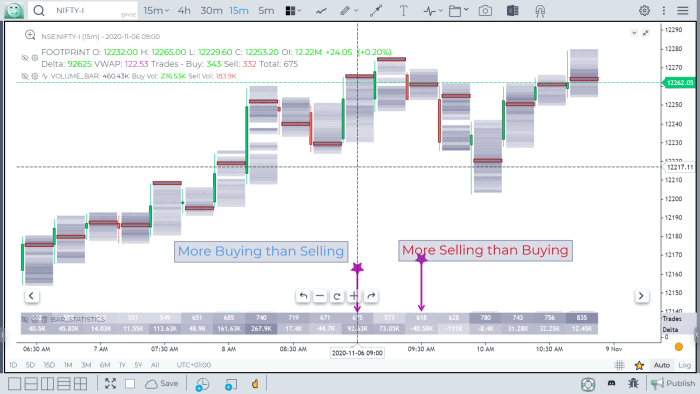This screenshot has width=700, height=394.
Task: Select the pencil drawing tool
Action: 345,11
